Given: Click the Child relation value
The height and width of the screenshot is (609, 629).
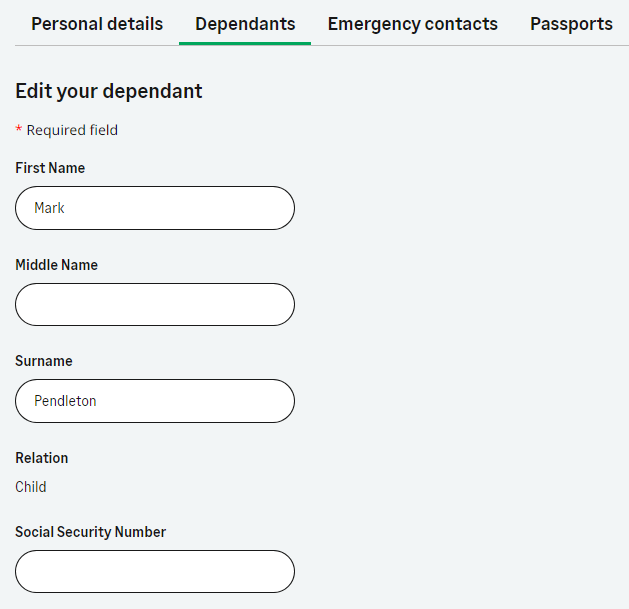Looking at the screenshot, I should [31, 487].
